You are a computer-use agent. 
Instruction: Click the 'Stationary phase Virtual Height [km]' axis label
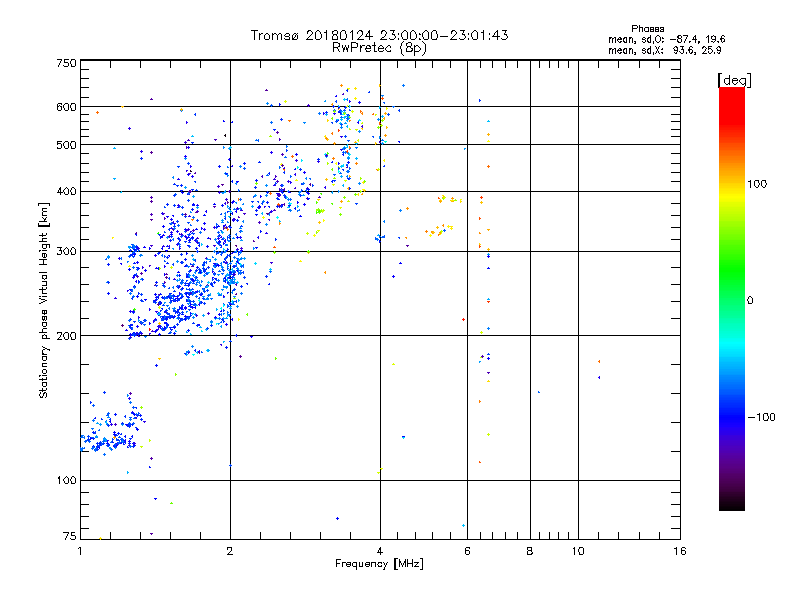[x=44, y=300]
